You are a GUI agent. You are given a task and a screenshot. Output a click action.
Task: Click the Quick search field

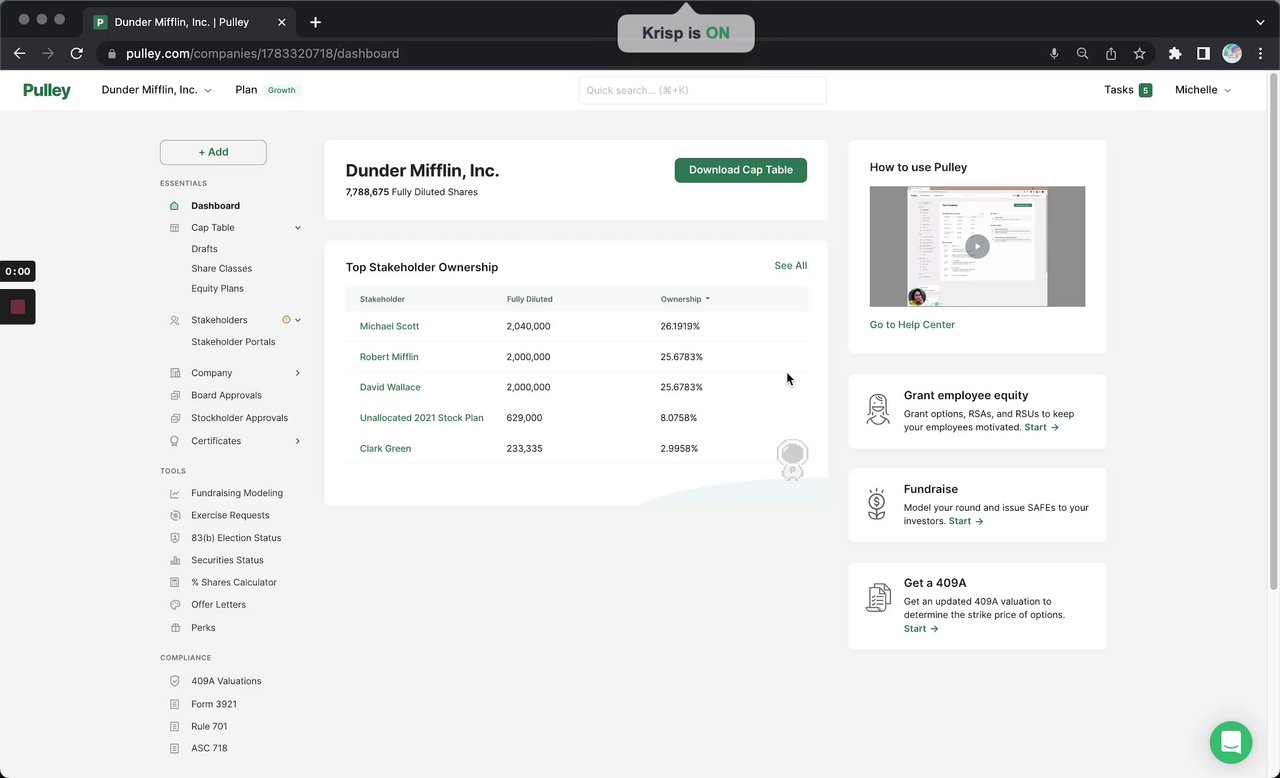[703, 90]
